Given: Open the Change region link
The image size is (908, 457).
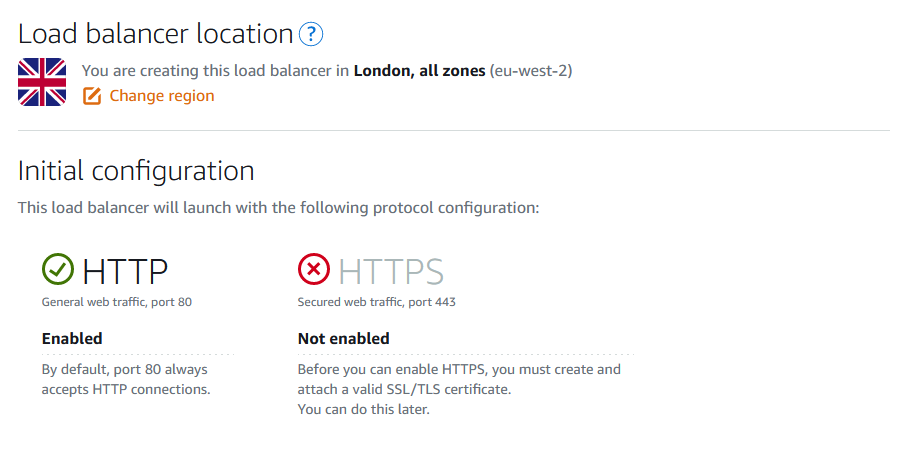Looking at the screenshot, I should (x=162, y=96).
